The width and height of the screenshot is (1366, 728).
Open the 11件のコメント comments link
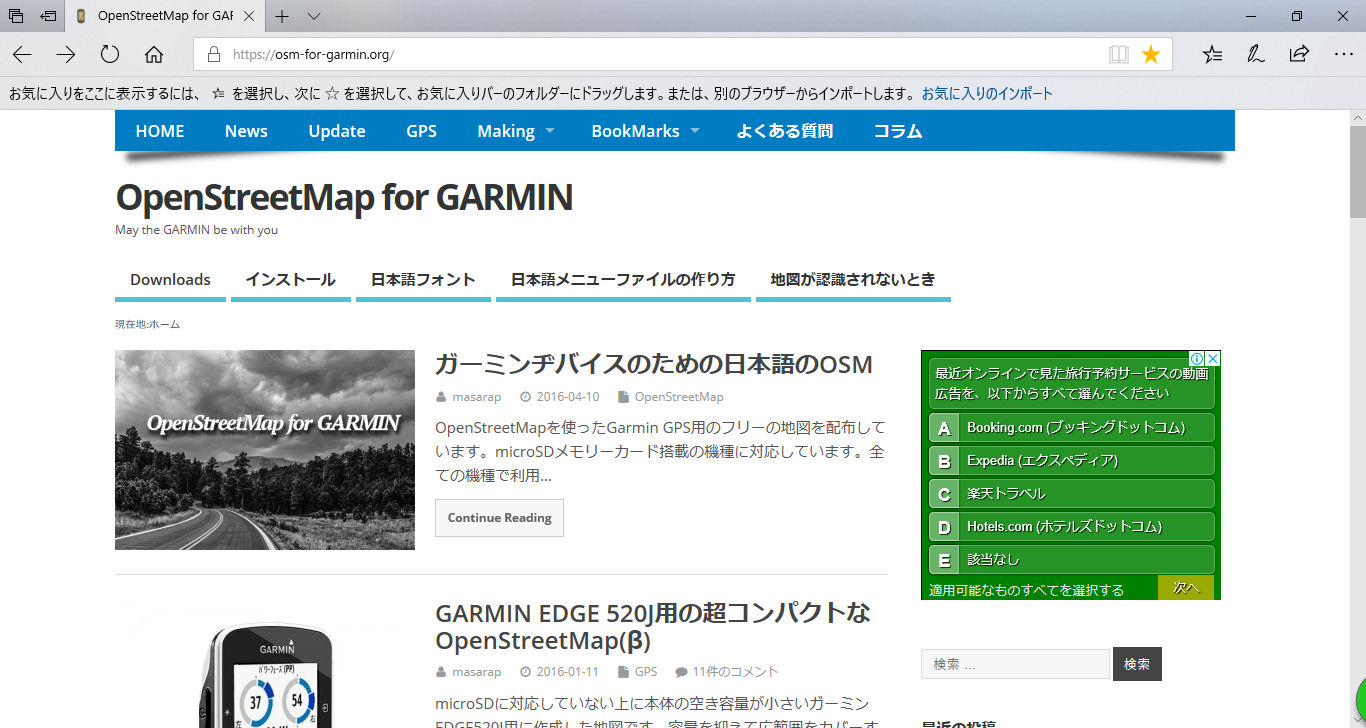735,672
